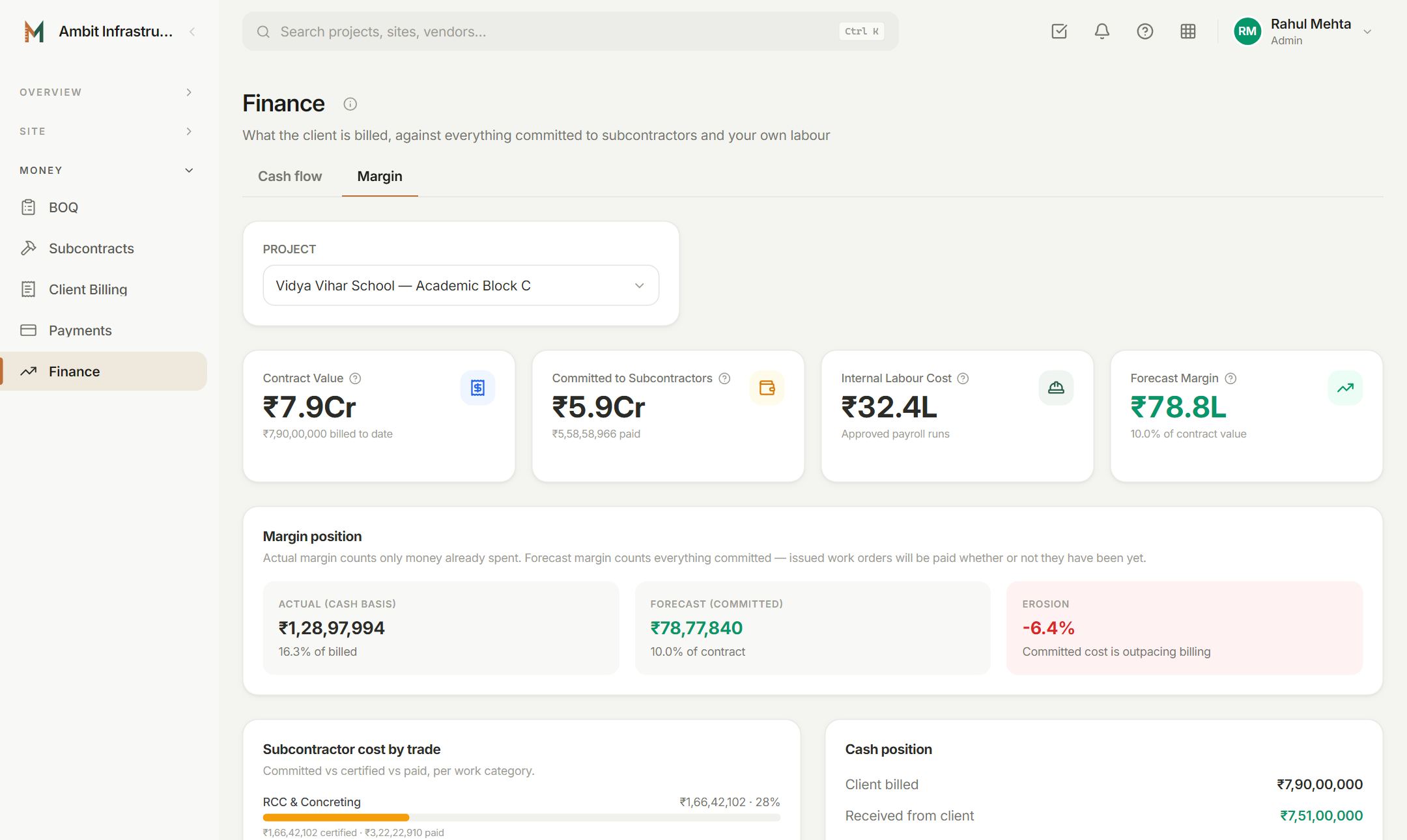
Task: Click the Finance trend icon in sidebar
Action: 28,371
